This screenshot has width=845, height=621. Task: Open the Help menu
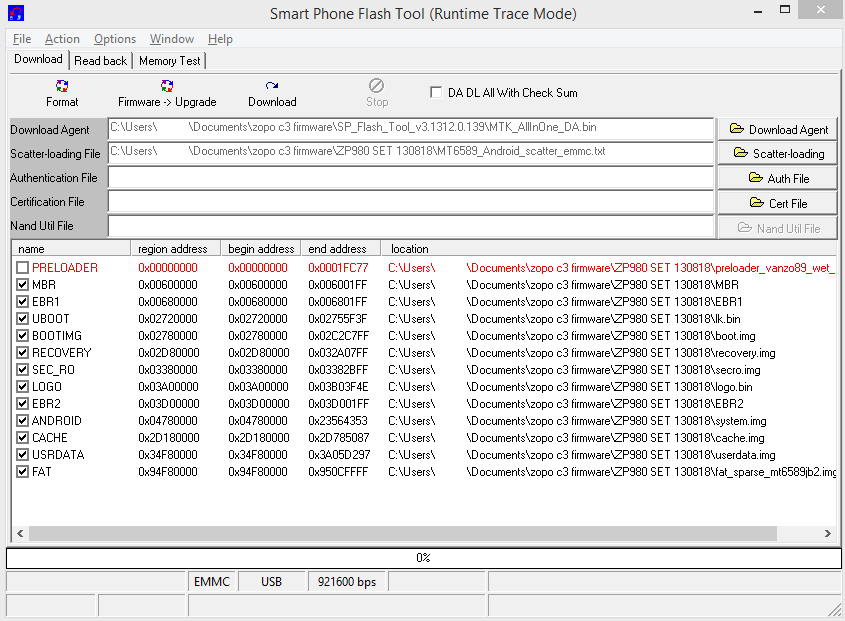tap(220, 39)
